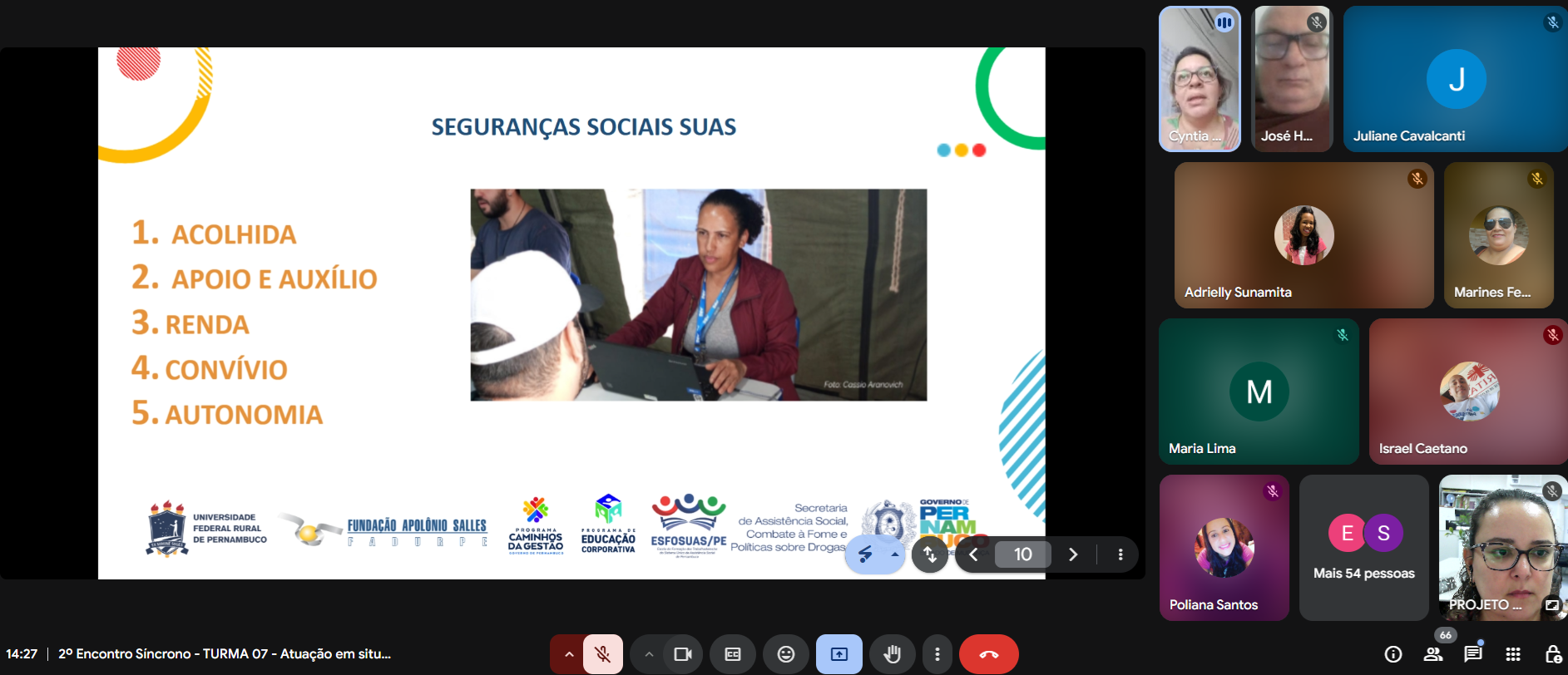Open host controls lock icon
The width and height of the screenshot is (1568, 675).
point(1552,654)
